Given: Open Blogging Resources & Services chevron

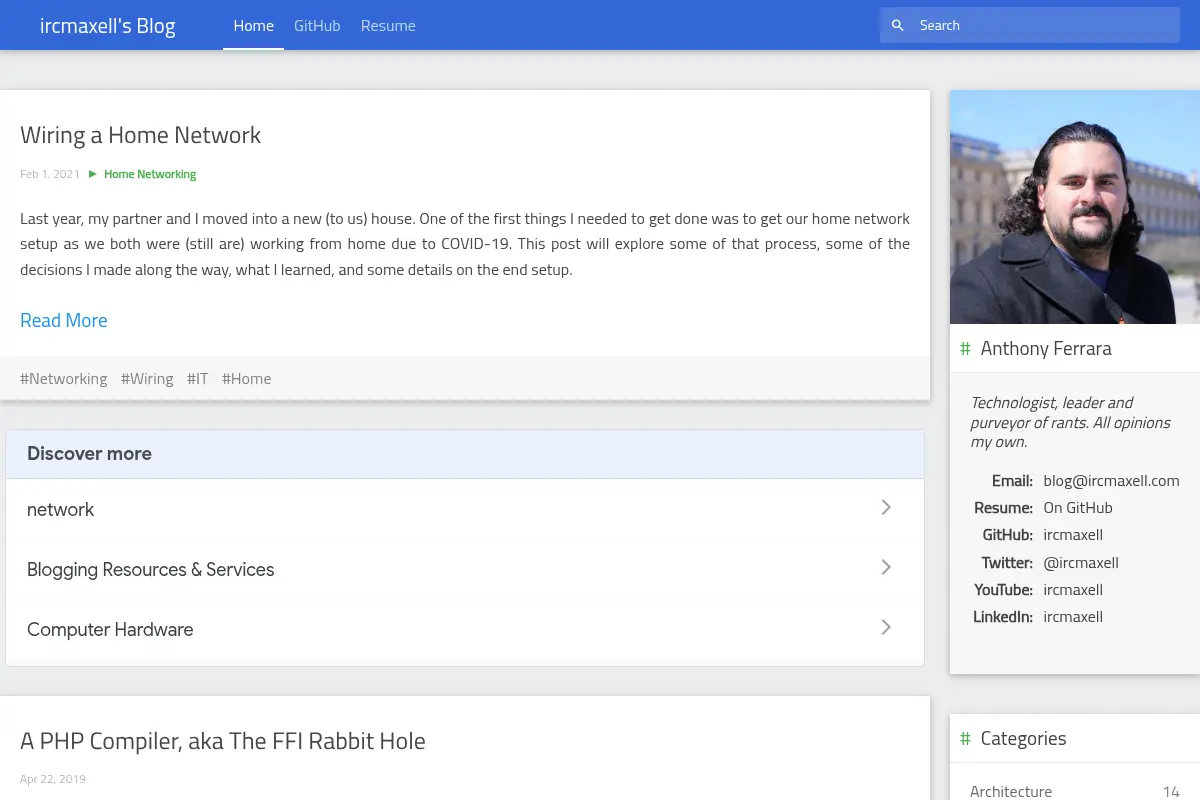Looking at the screenshot, I should pyautogui.click(x=886, y=567).
